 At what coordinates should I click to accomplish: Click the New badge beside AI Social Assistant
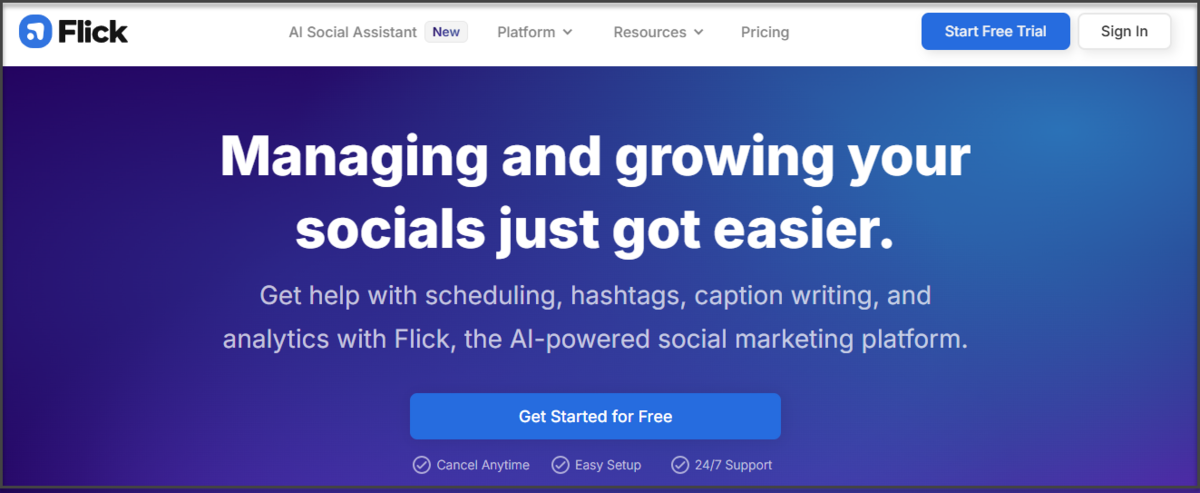coord(446,32)
